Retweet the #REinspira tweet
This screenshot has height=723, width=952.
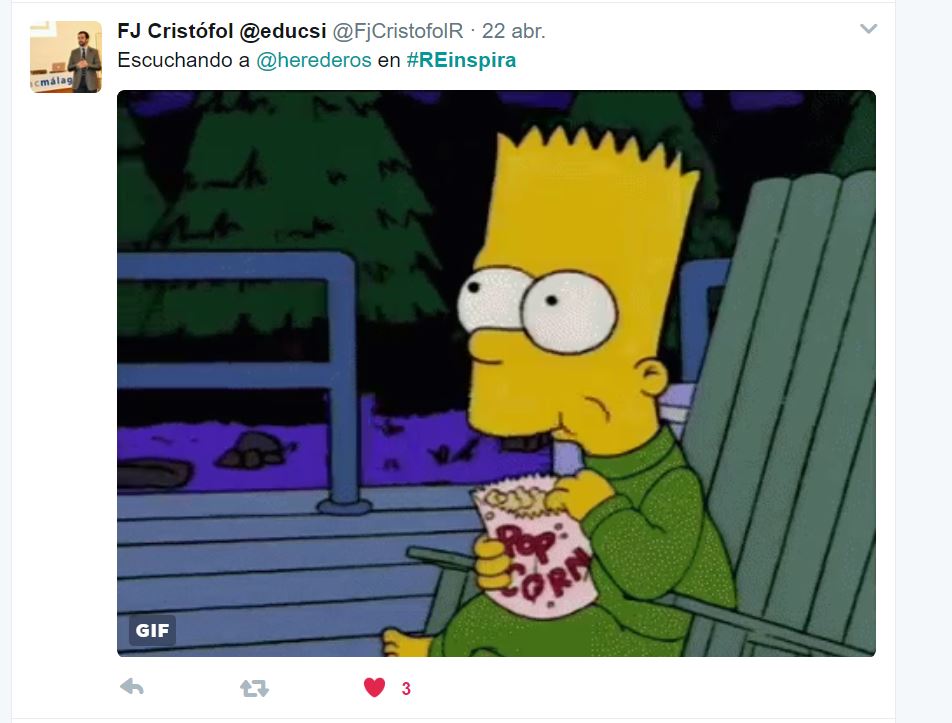(x=254, y=688)
